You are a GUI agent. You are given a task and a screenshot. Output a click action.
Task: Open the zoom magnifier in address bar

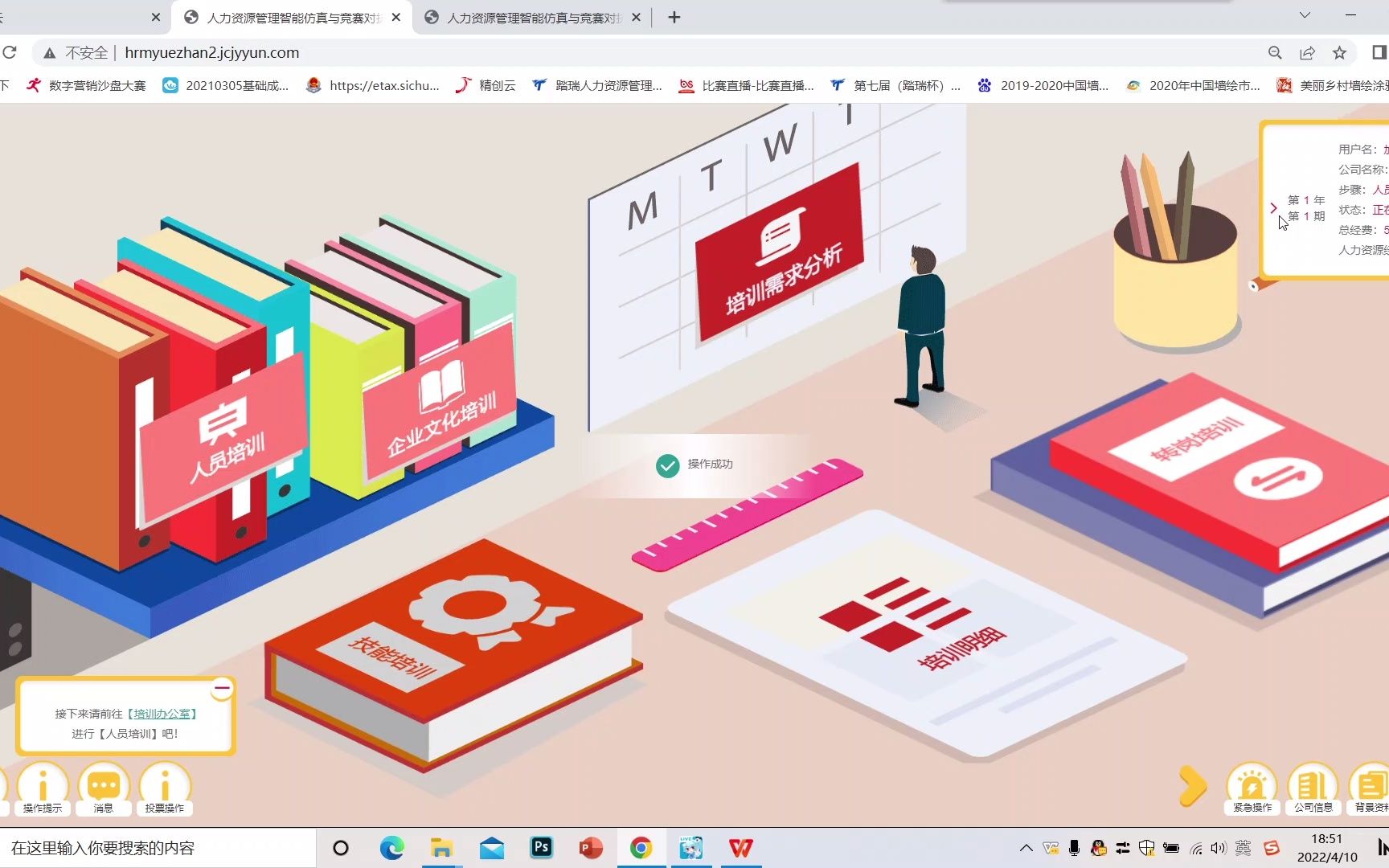(x=1275, y=53)
